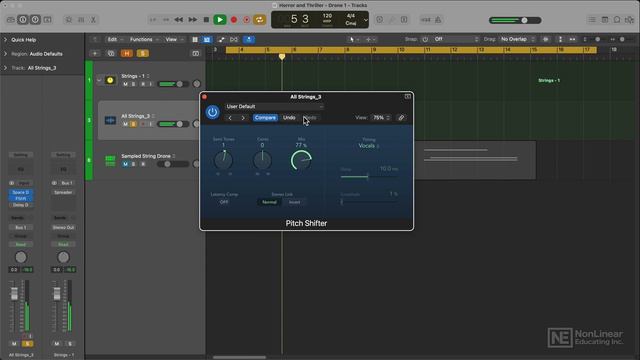This screenshot has width=640, height=360.
Task: Open the Library button in control bar
Action: [11, 20]
